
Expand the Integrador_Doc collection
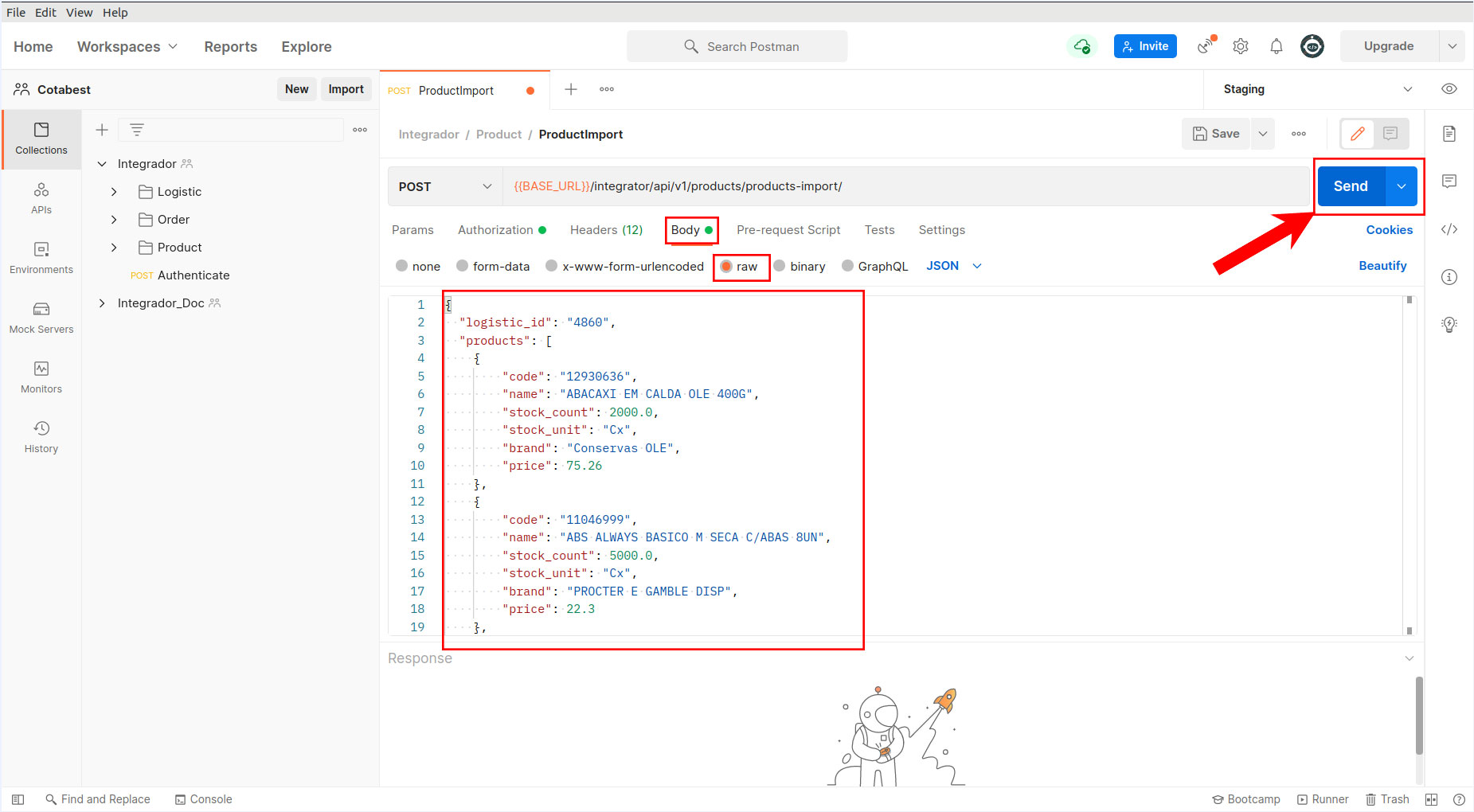tap(102, 303)
